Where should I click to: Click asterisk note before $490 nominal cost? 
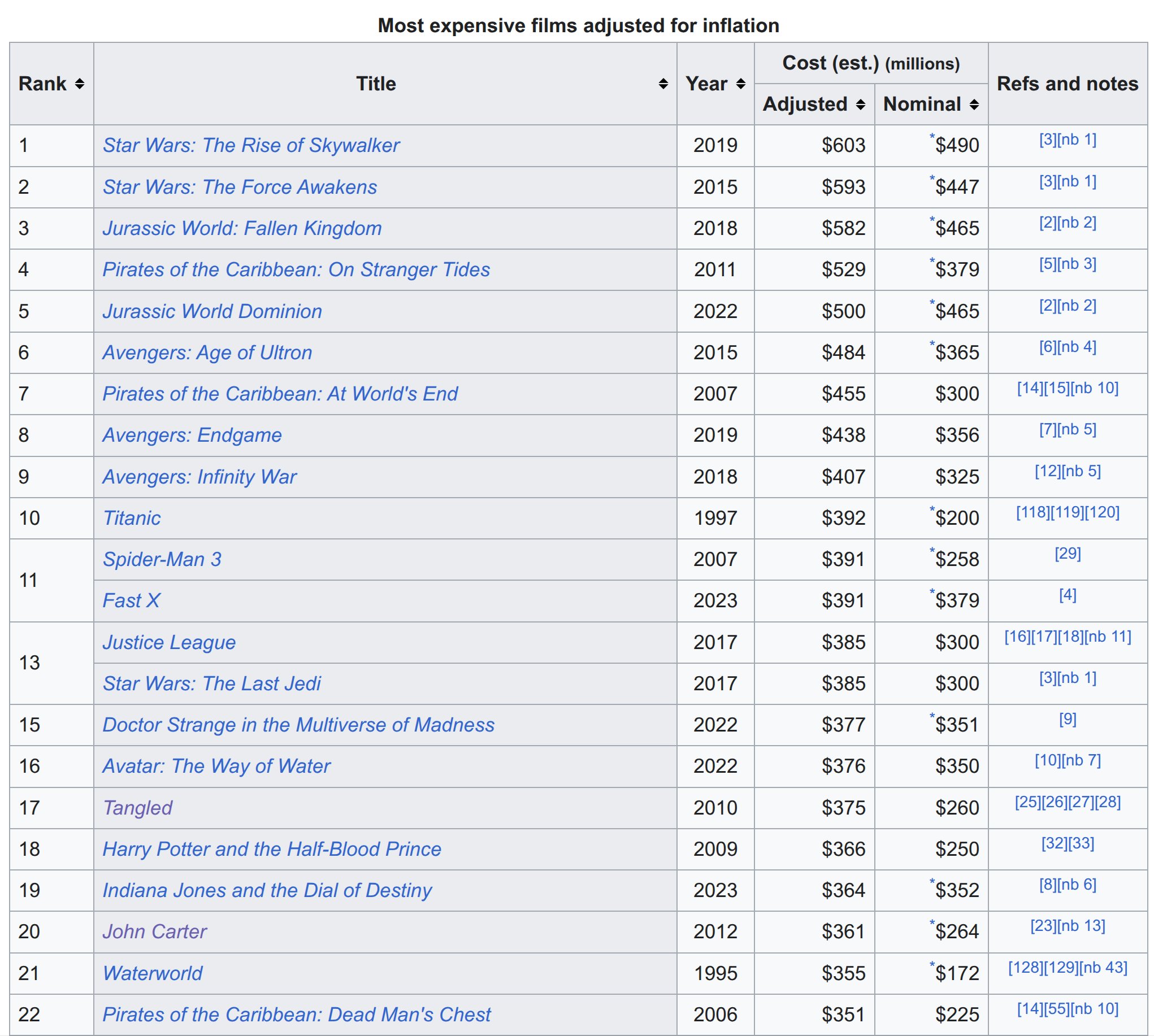pos(932,137)
